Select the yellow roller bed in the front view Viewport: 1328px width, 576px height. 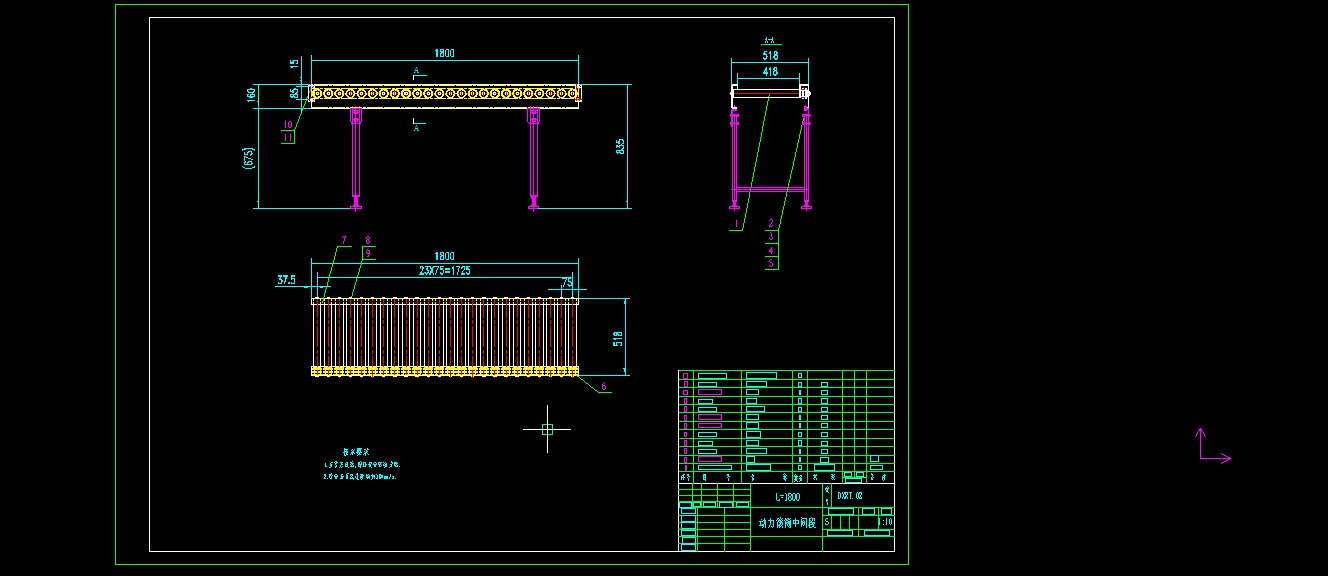pyautogui.click(x=445, y=94)
